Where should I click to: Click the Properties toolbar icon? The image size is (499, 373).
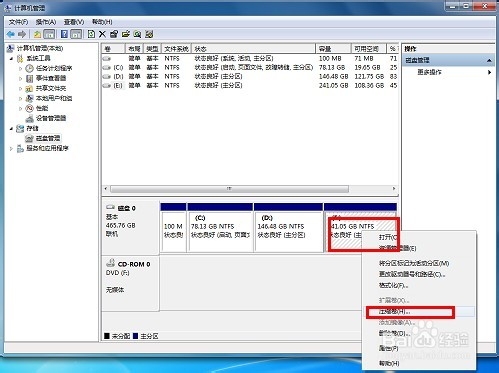114,34
